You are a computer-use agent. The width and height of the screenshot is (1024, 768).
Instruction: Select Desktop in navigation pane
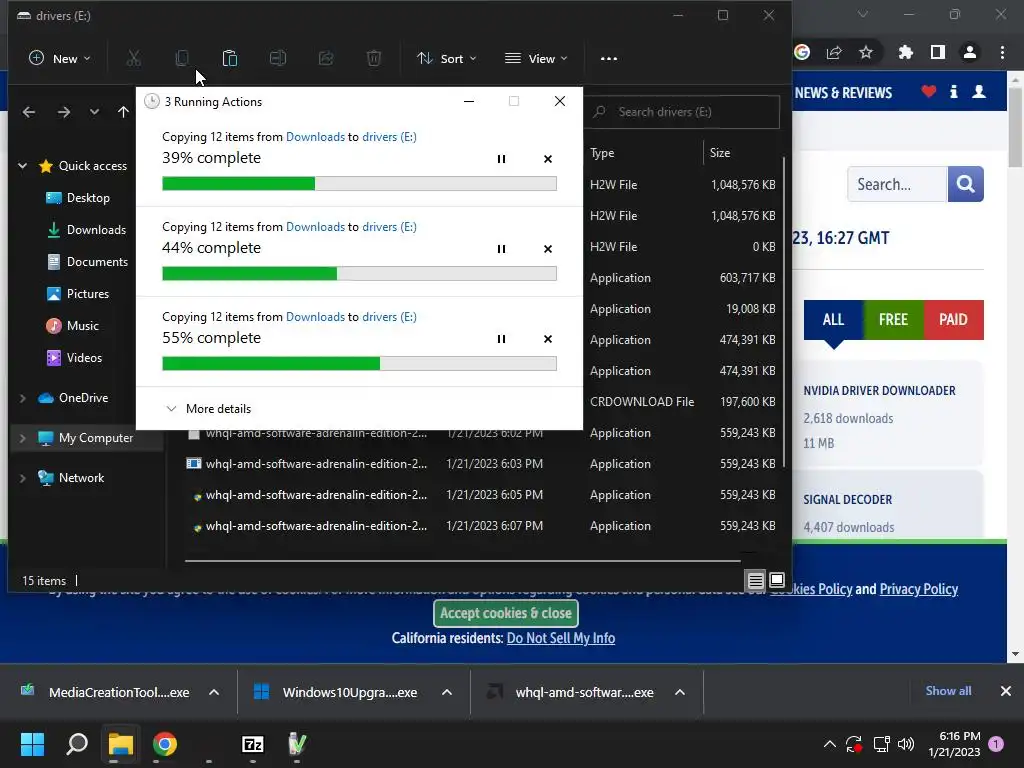tap(78, 198)
